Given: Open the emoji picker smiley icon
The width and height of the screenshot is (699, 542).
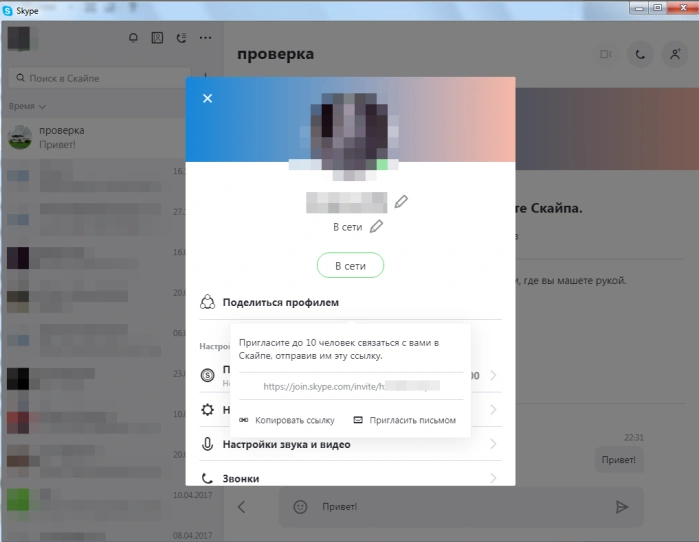Looking at the screenshot, I should click(300, 507).
